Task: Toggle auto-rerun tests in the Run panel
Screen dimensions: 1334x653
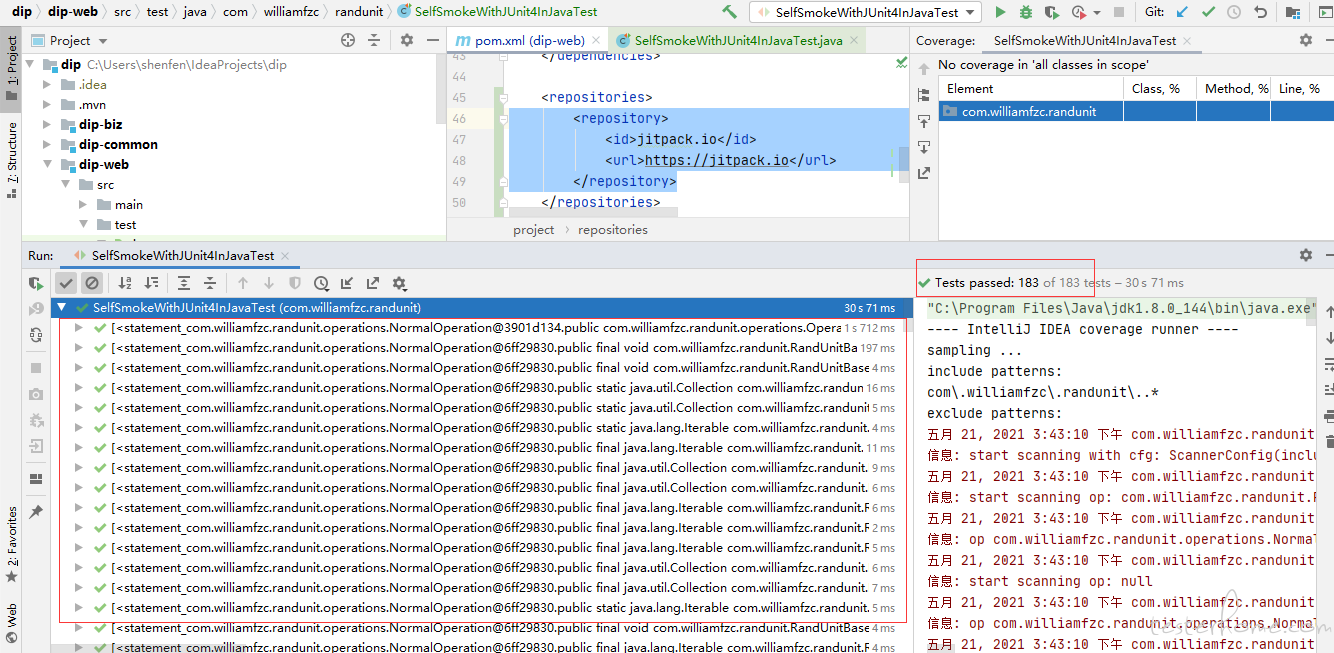Action: coord(36,336)
